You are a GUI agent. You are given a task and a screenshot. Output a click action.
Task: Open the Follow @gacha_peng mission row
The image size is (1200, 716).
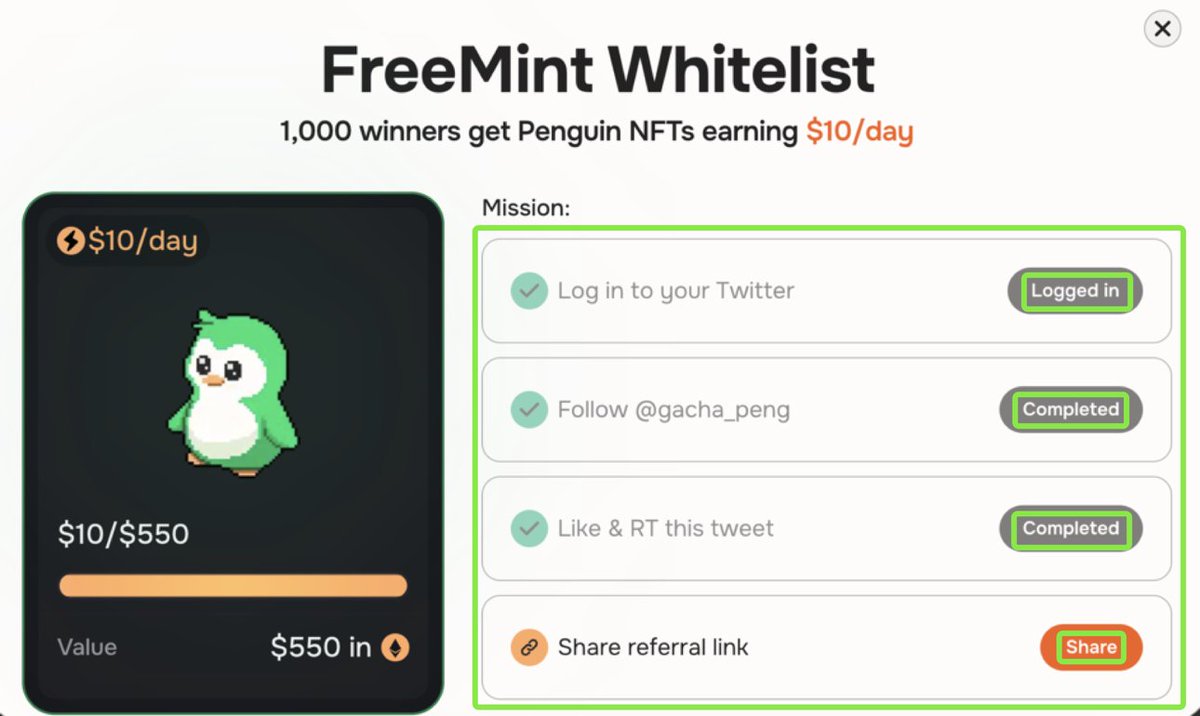tap(826, 410)
